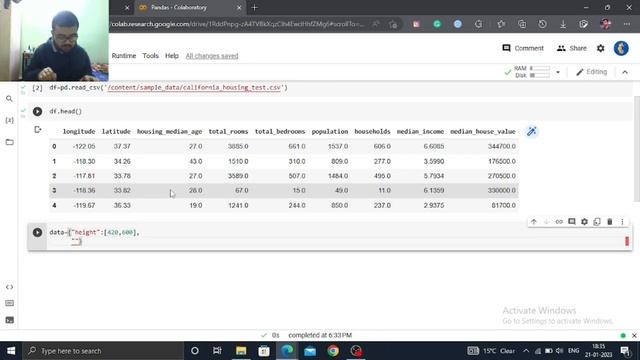Open the variables {x} panel
This screenshot has width=640, height=360.
click(9, 120)
